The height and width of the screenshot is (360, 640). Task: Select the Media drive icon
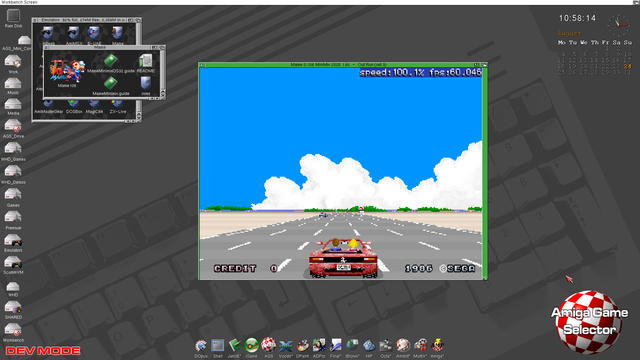click(x=13, y=104)
